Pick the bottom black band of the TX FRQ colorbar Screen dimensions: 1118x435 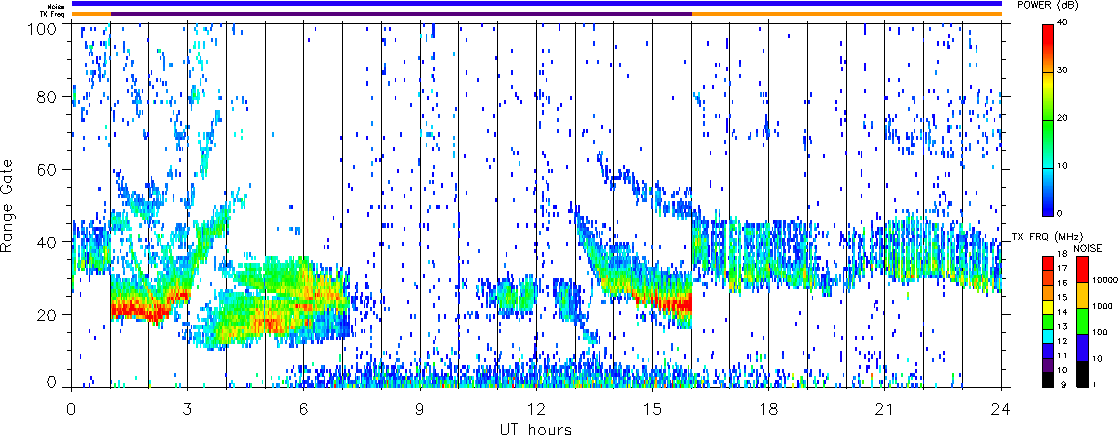[1050, 380]
